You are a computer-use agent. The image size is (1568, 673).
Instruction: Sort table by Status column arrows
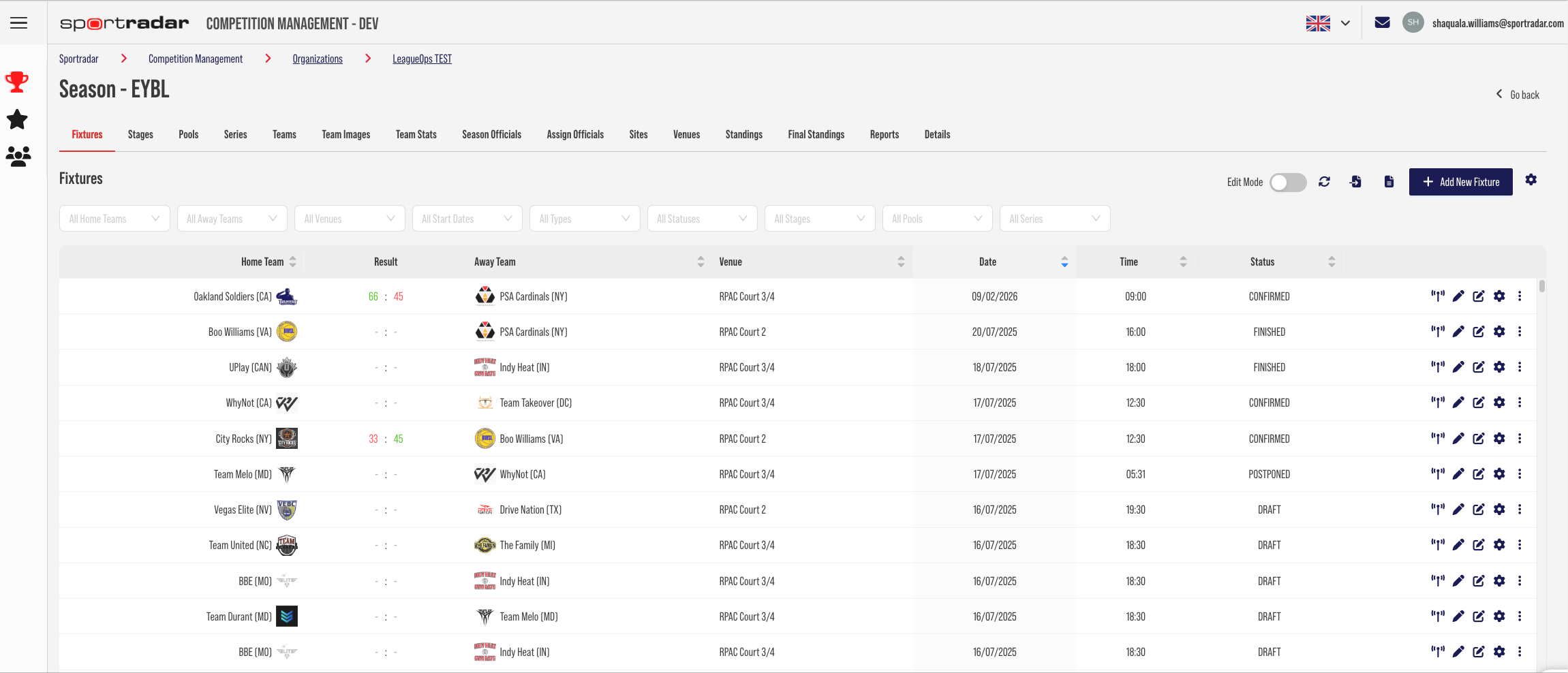tap(1332, 262)
